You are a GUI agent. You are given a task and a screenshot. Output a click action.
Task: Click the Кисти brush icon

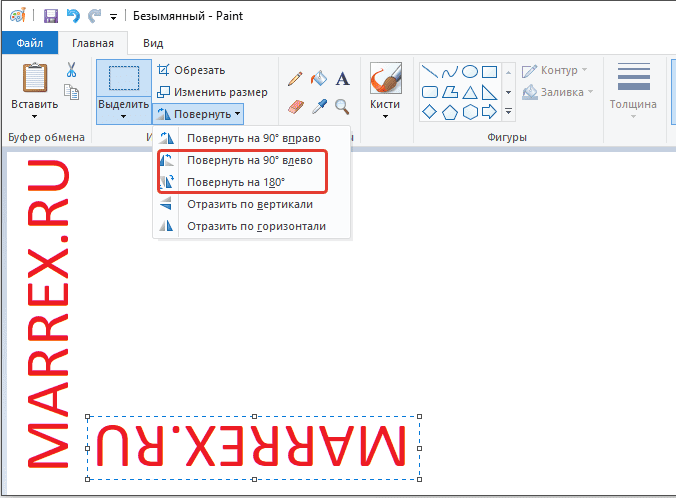[385, 78]
